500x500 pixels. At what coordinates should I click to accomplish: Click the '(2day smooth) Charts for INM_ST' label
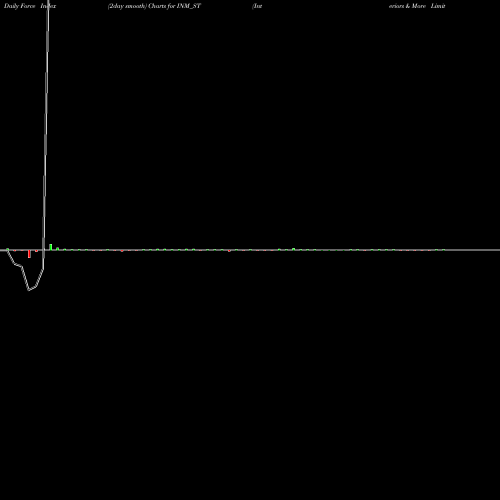(x=154, y=6)
